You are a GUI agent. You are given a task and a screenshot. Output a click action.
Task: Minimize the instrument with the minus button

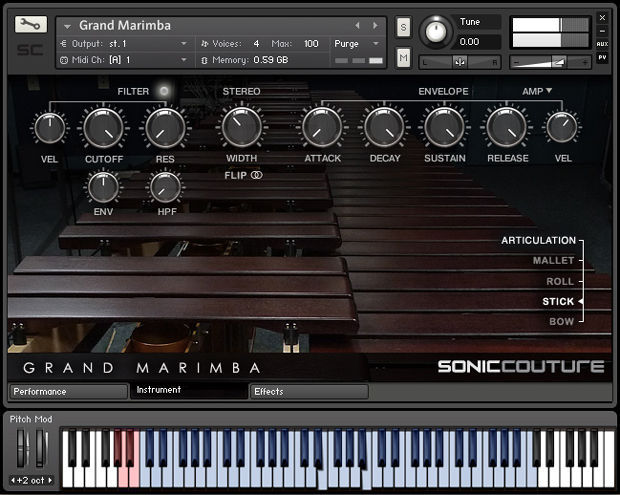tap(602, 31)
